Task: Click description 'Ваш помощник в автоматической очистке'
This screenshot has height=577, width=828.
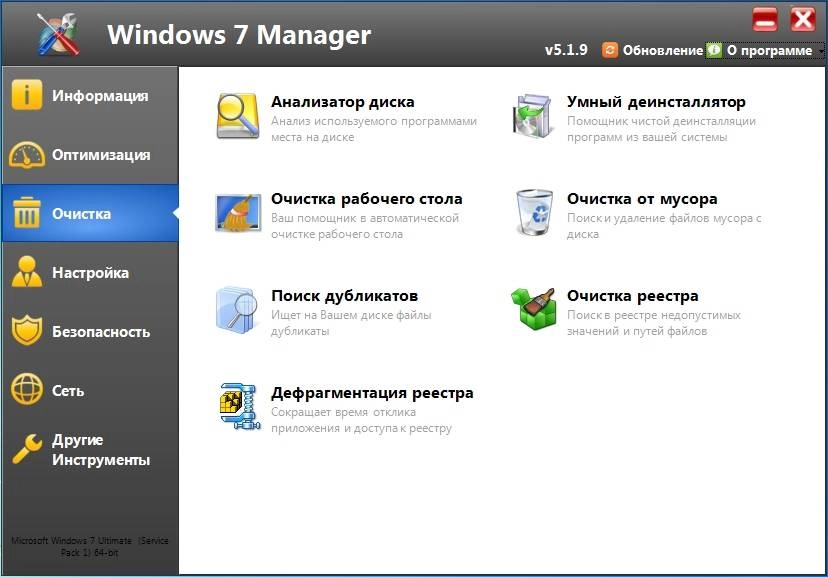Action: point(365,226)
